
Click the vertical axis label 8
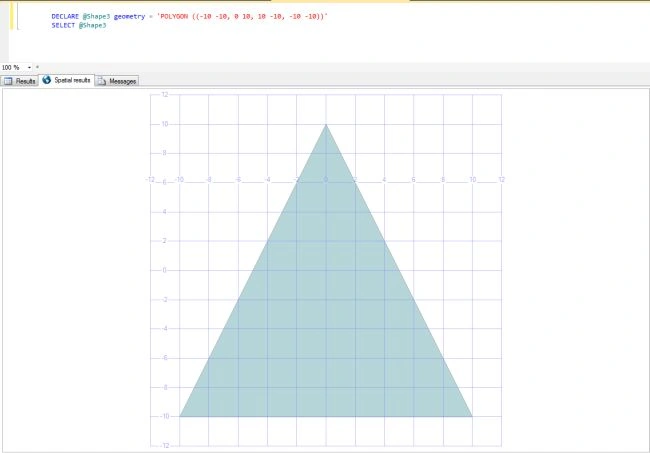(165, 153)
